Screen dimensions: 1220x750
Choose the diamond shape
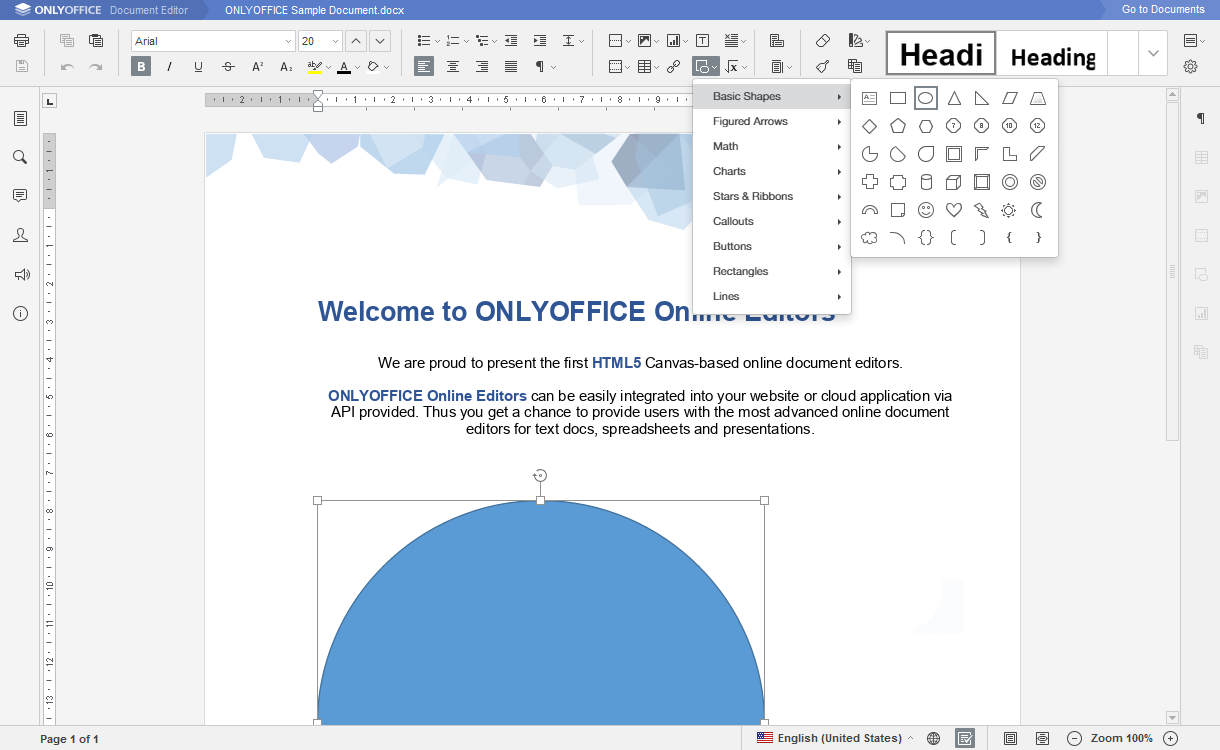click(870, 126)
